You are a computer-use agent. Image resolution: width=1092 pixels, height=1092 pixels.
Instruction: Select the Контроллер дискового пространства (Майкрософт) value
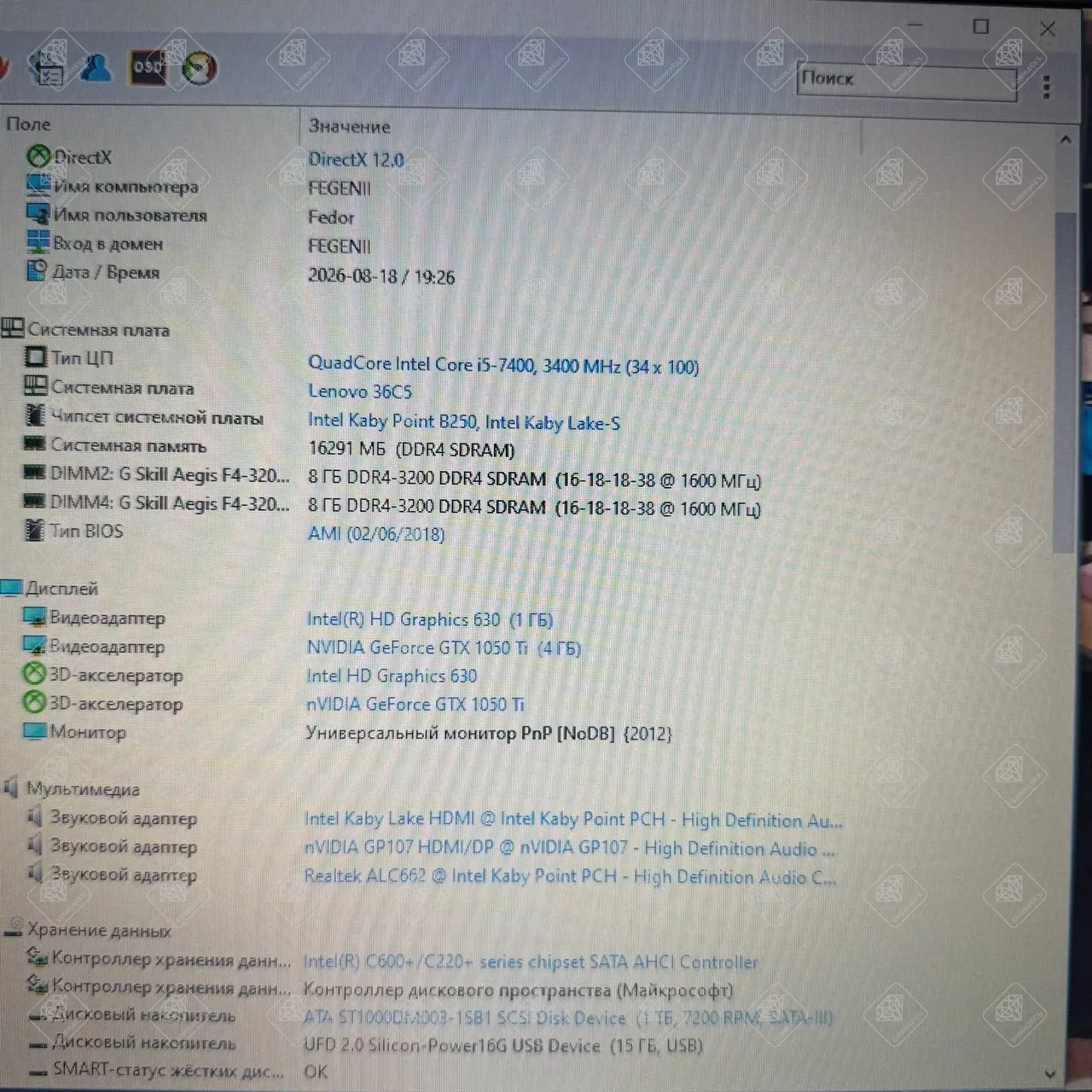click(519, 990)
